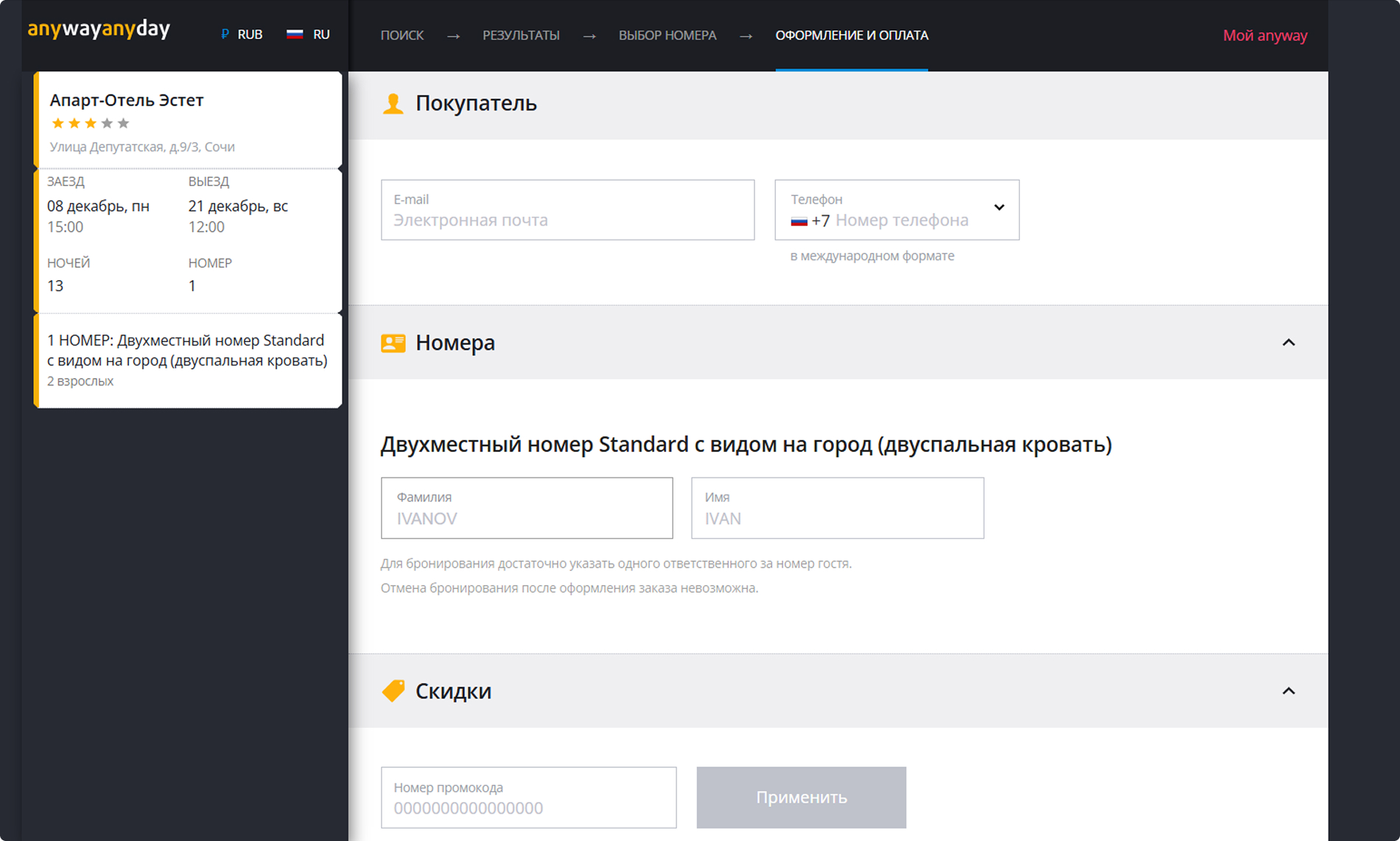Click the Скидки price tag icon
Image resolution: width=1400 pixels, height=841 pixels.
point(393,691)
